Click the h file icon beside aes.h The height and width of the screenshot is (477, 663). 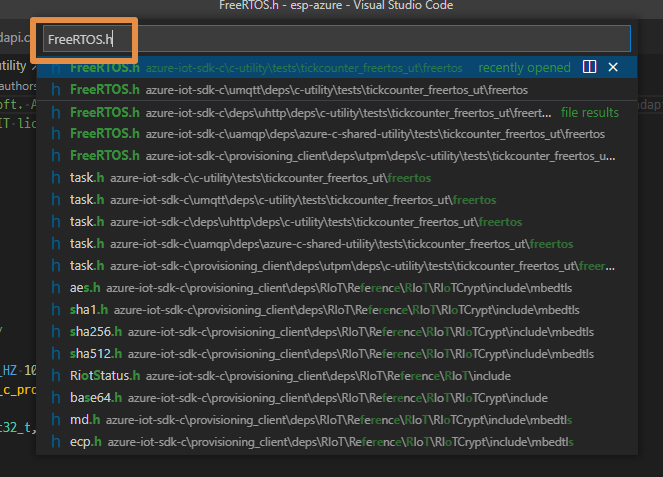coord(56,288)
